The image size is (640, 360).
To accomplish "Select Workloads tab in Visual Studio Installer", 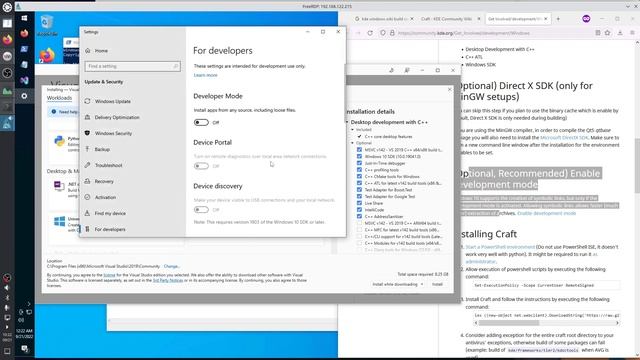I will [x=59, y=98].
